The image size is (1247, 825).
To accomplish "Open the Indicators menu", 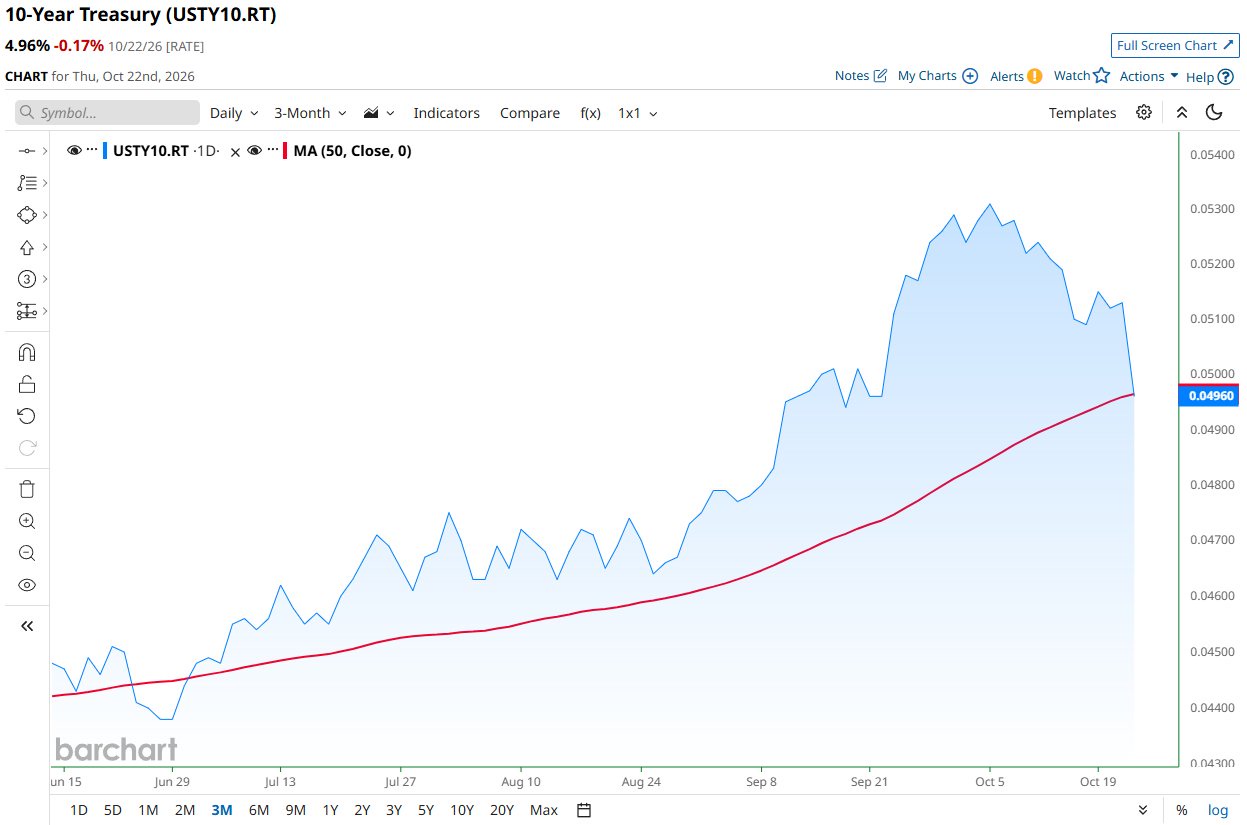I will tap(447, 113).
